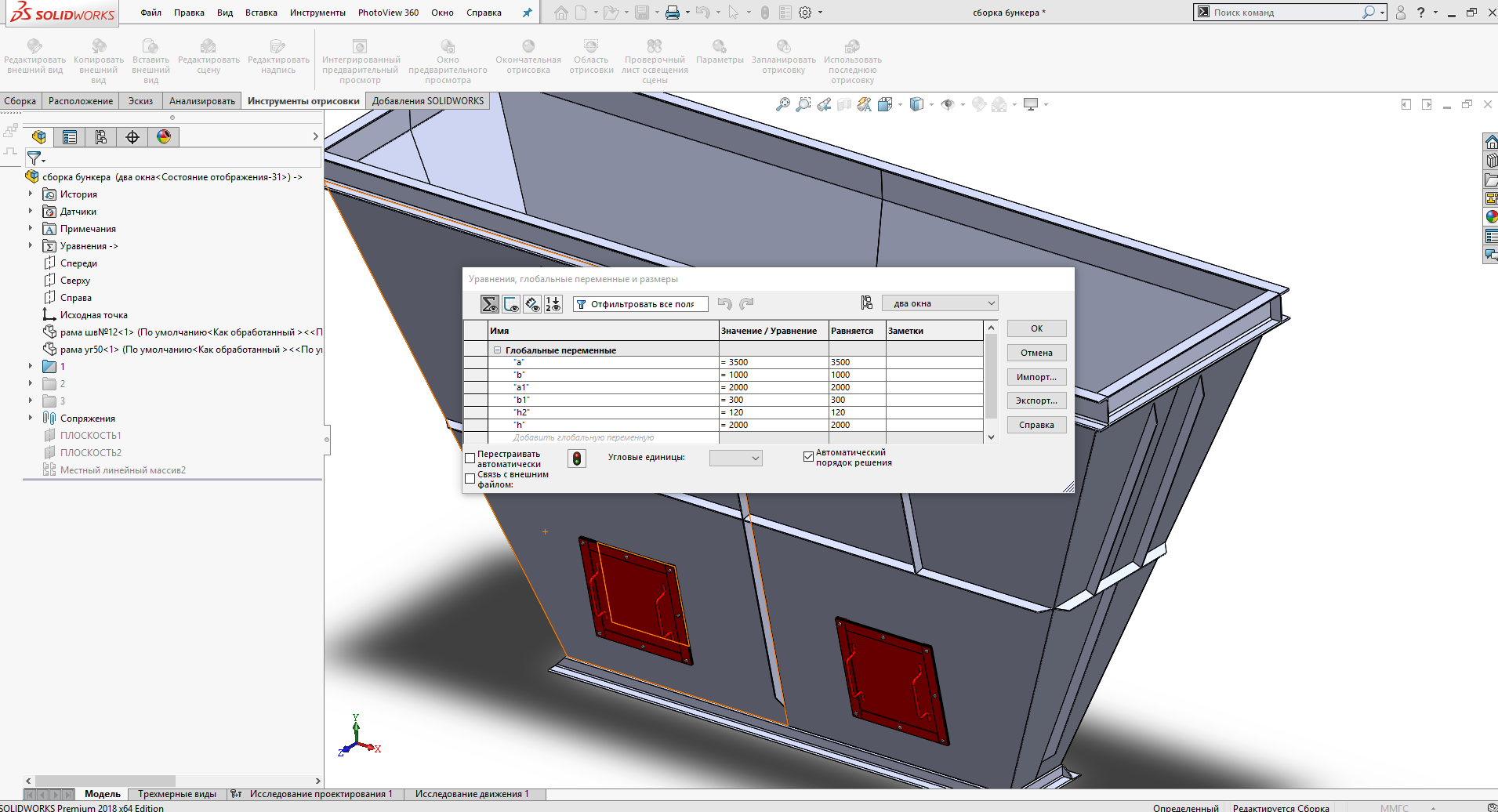Open the два окна configuration dropdown
The image size is (1498, 812).
[x=940, y=303]
